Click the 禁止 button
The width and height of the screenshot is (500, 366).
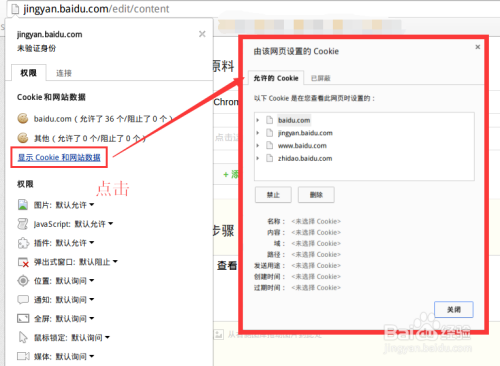click(x=273, y=195)
